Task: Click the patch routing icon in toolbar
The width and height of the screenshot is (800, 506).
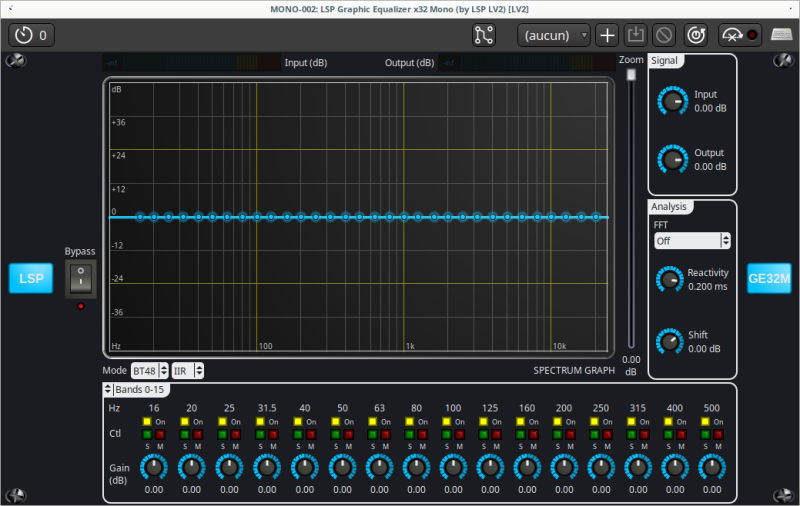Action: (x=485, y=35)
